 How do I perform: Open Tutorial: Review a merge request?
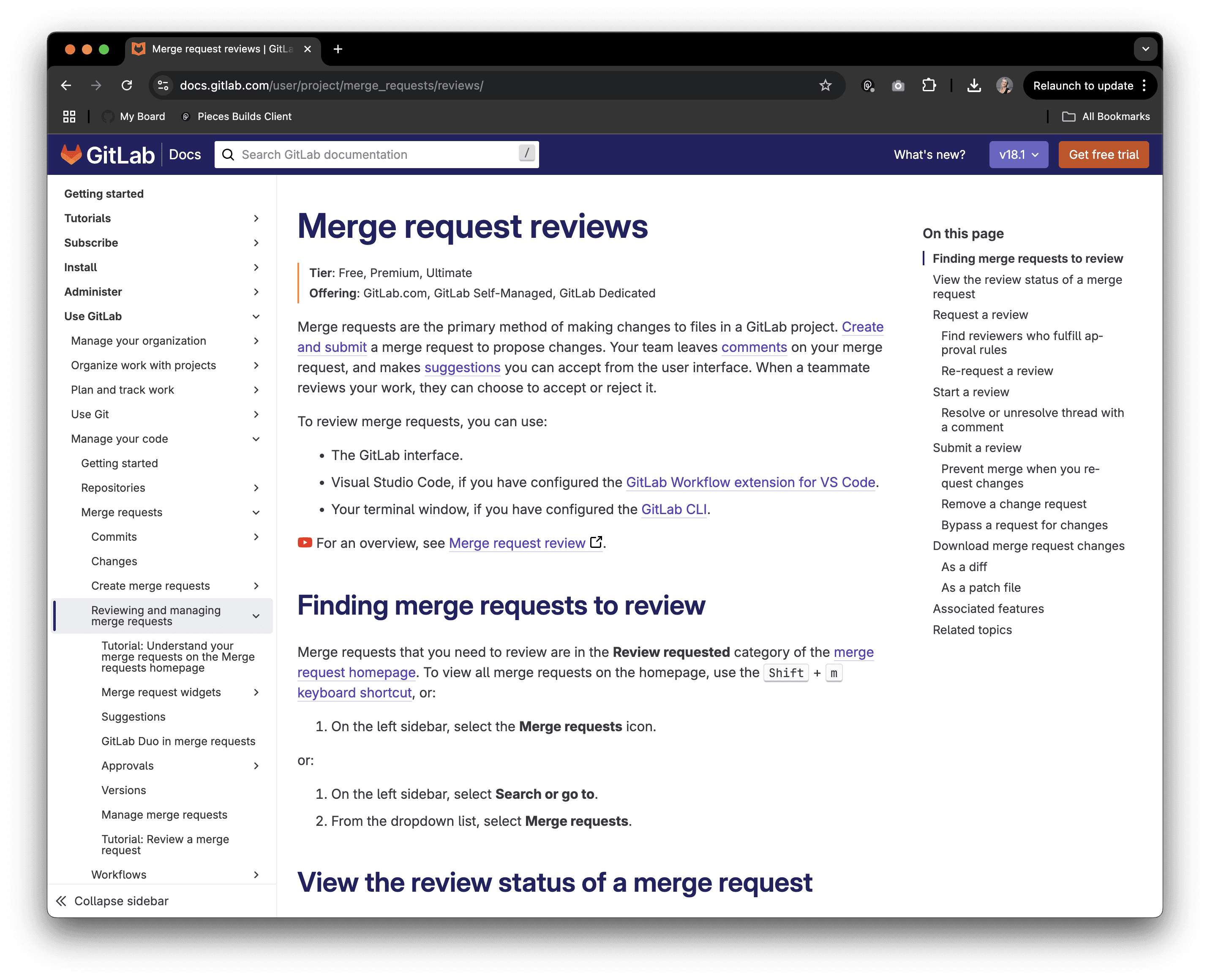tap(166, 844)
